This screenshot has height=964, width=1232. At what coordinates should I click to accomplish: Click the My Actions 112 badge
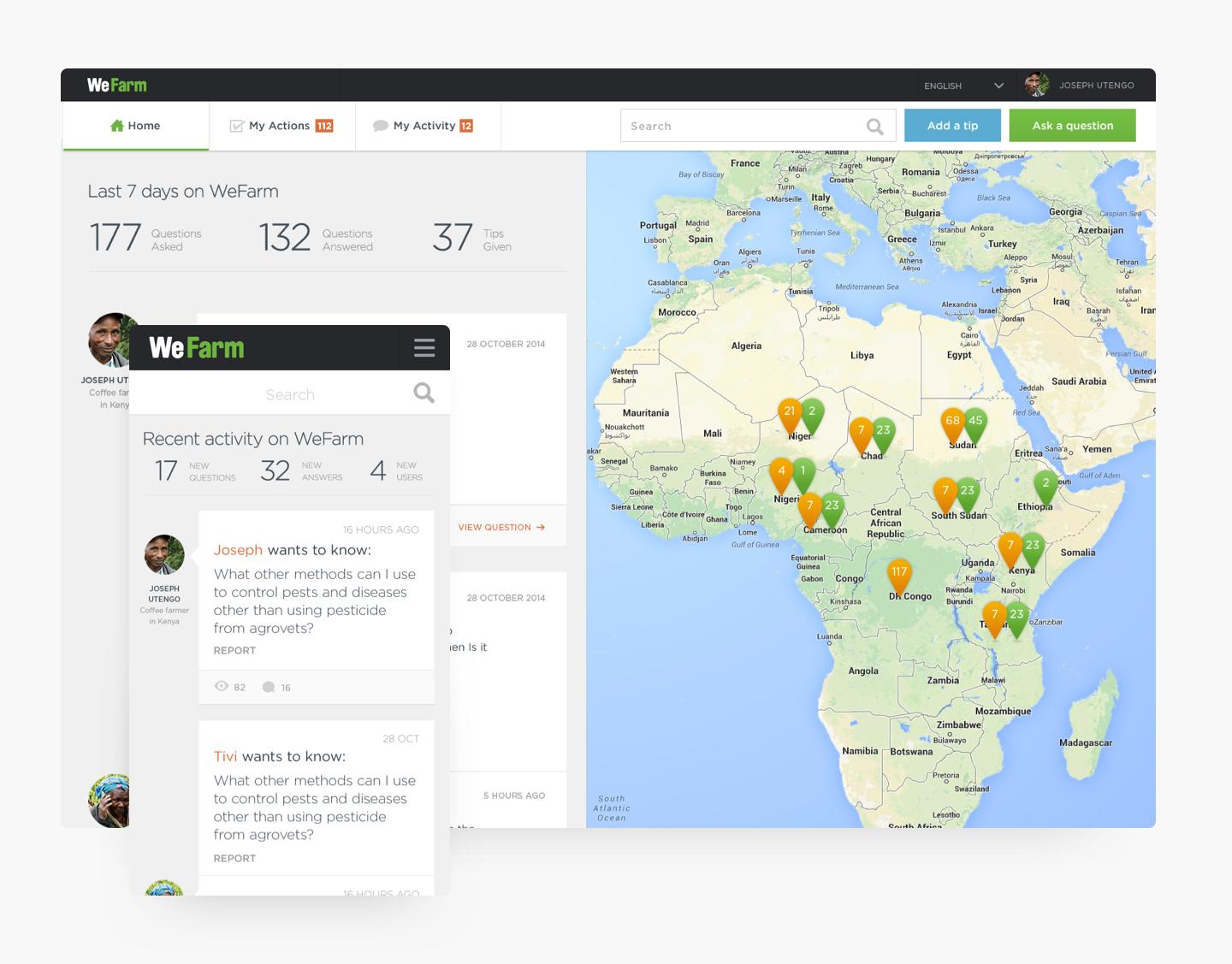click(x=324, y=126)
